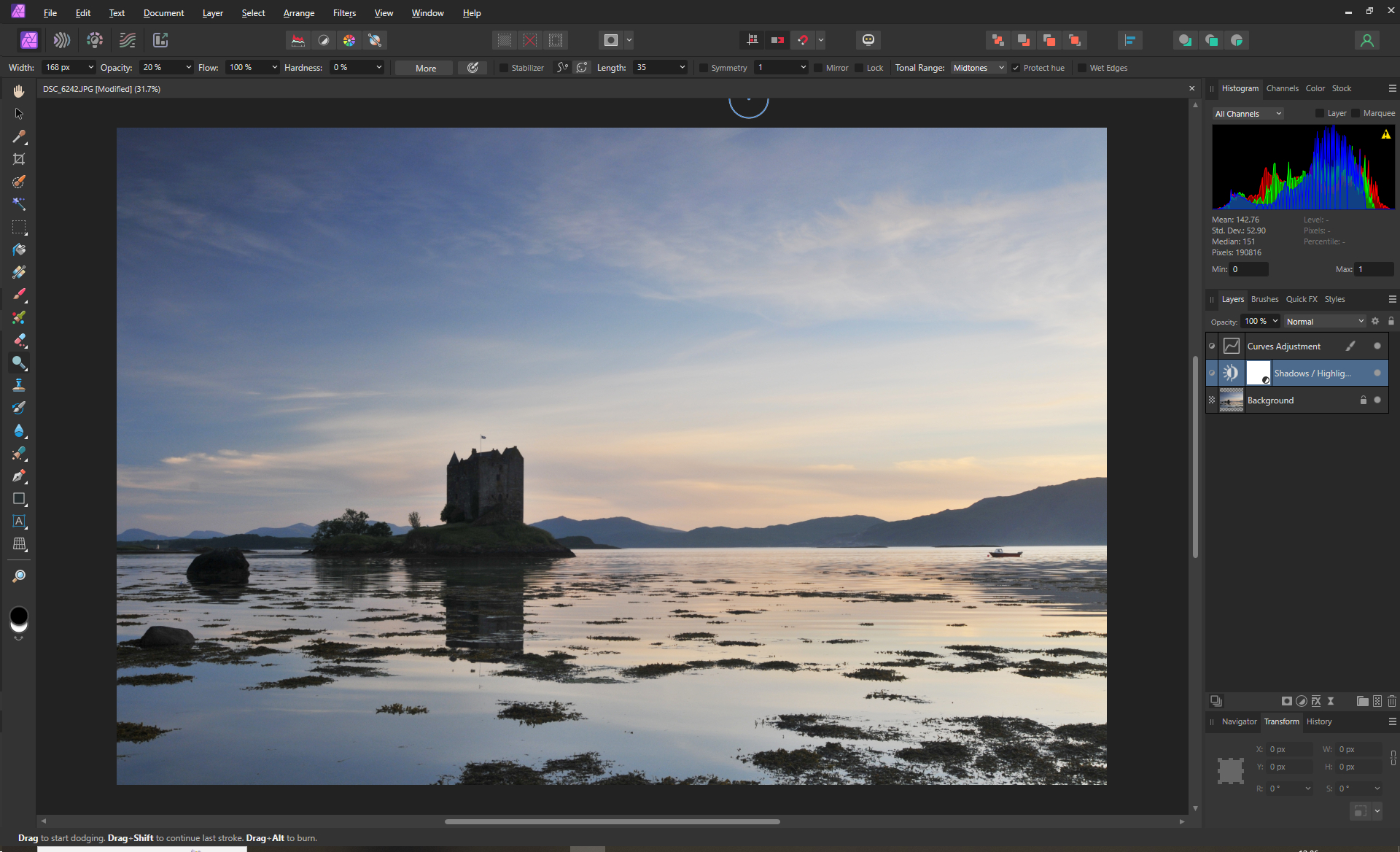Select the Blur (droplet) tool
1400x852 pixels.
point(19,430)
